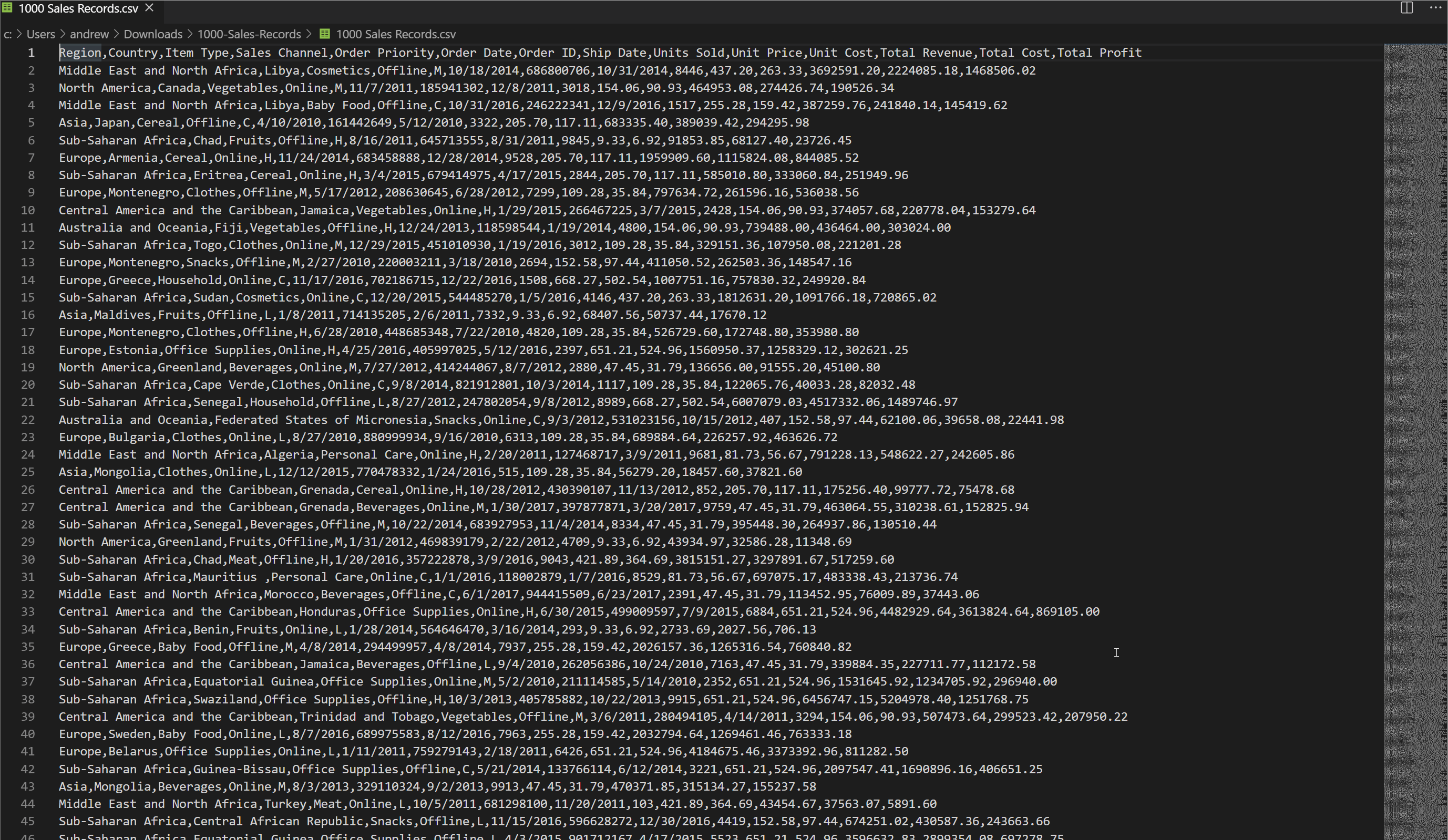
Task: Click the green CSV icon in tab
Action: tap(7, 8)
